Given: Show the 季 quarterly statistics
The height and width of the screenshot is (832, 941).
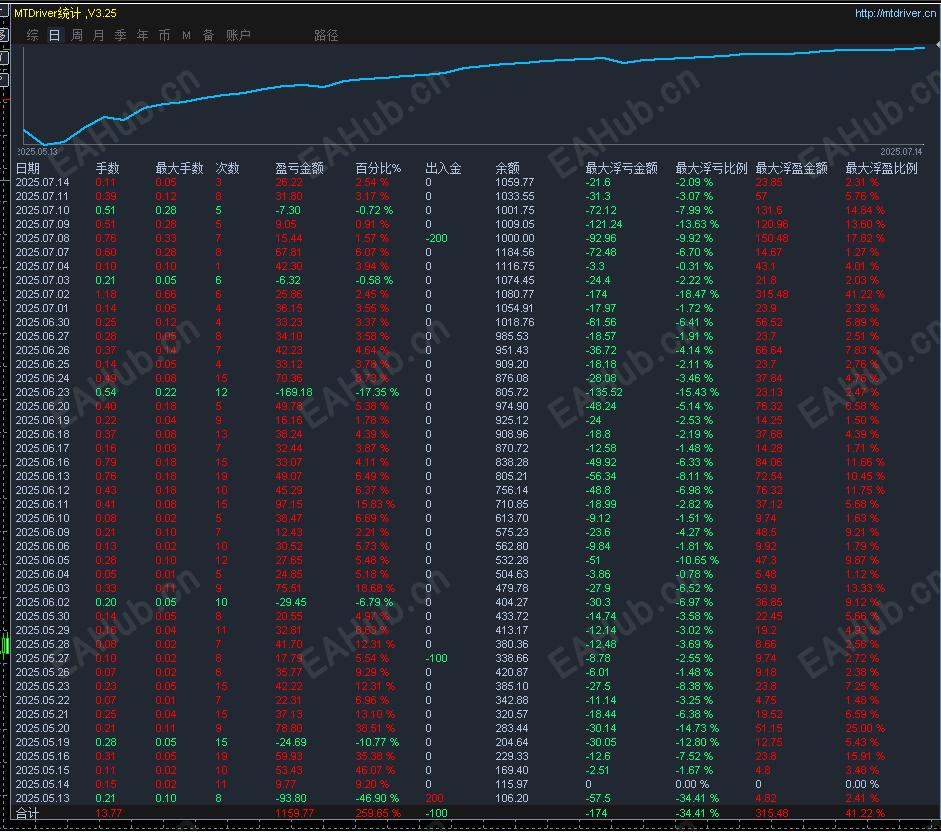Looking at the screenshot, I should pos(120,35).
